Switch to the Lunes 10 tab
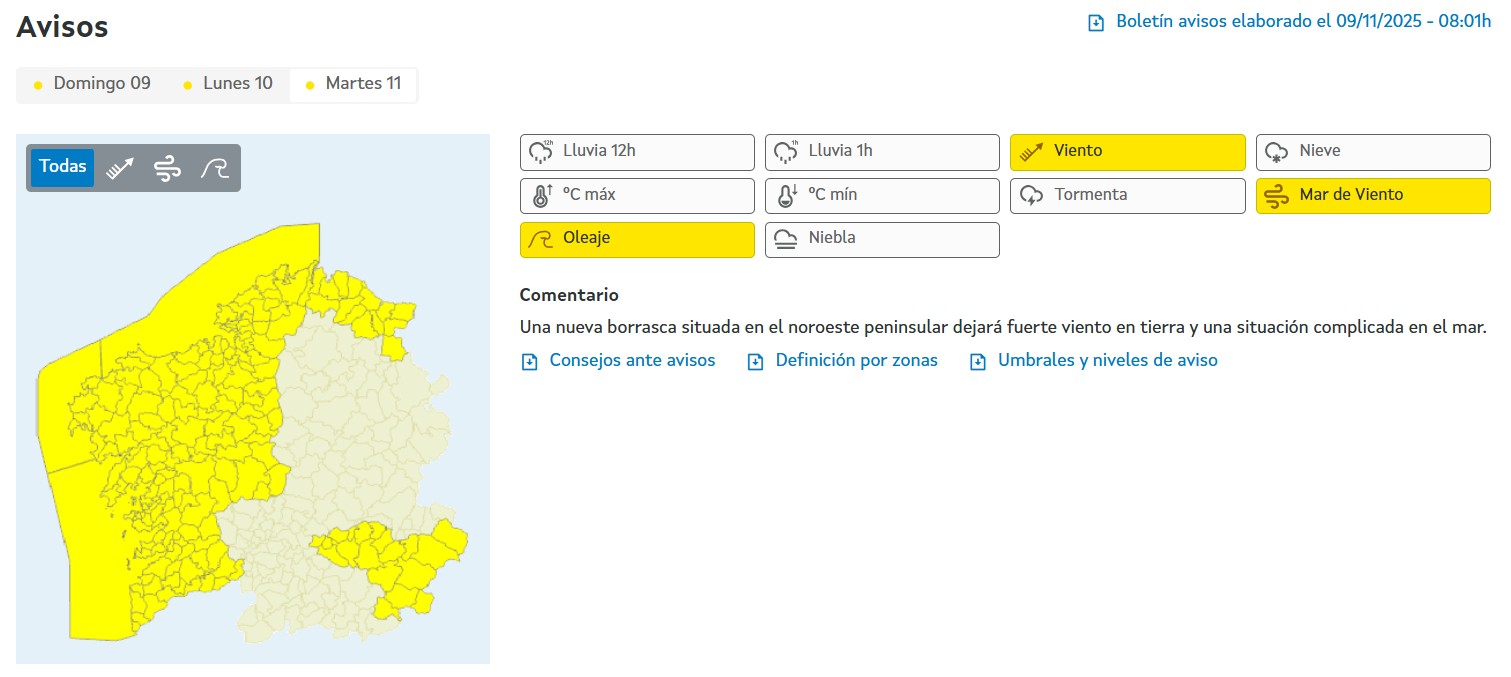Image resolution: width=1511 pixels, height=677 pixels. 228,84
